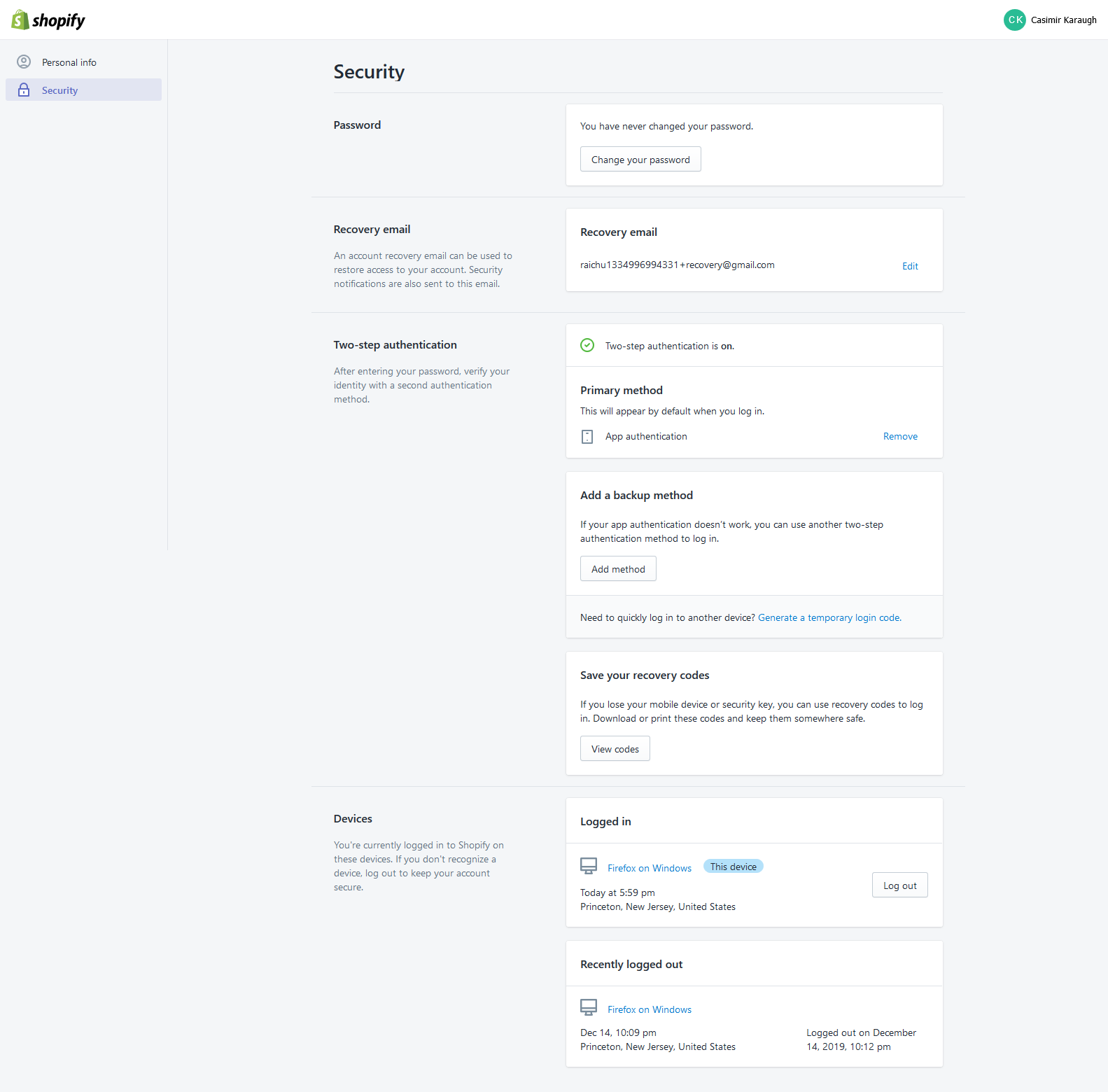Remove App authentication primary method
This screenshot has width=1108, height=1092.
pos(900,437)
